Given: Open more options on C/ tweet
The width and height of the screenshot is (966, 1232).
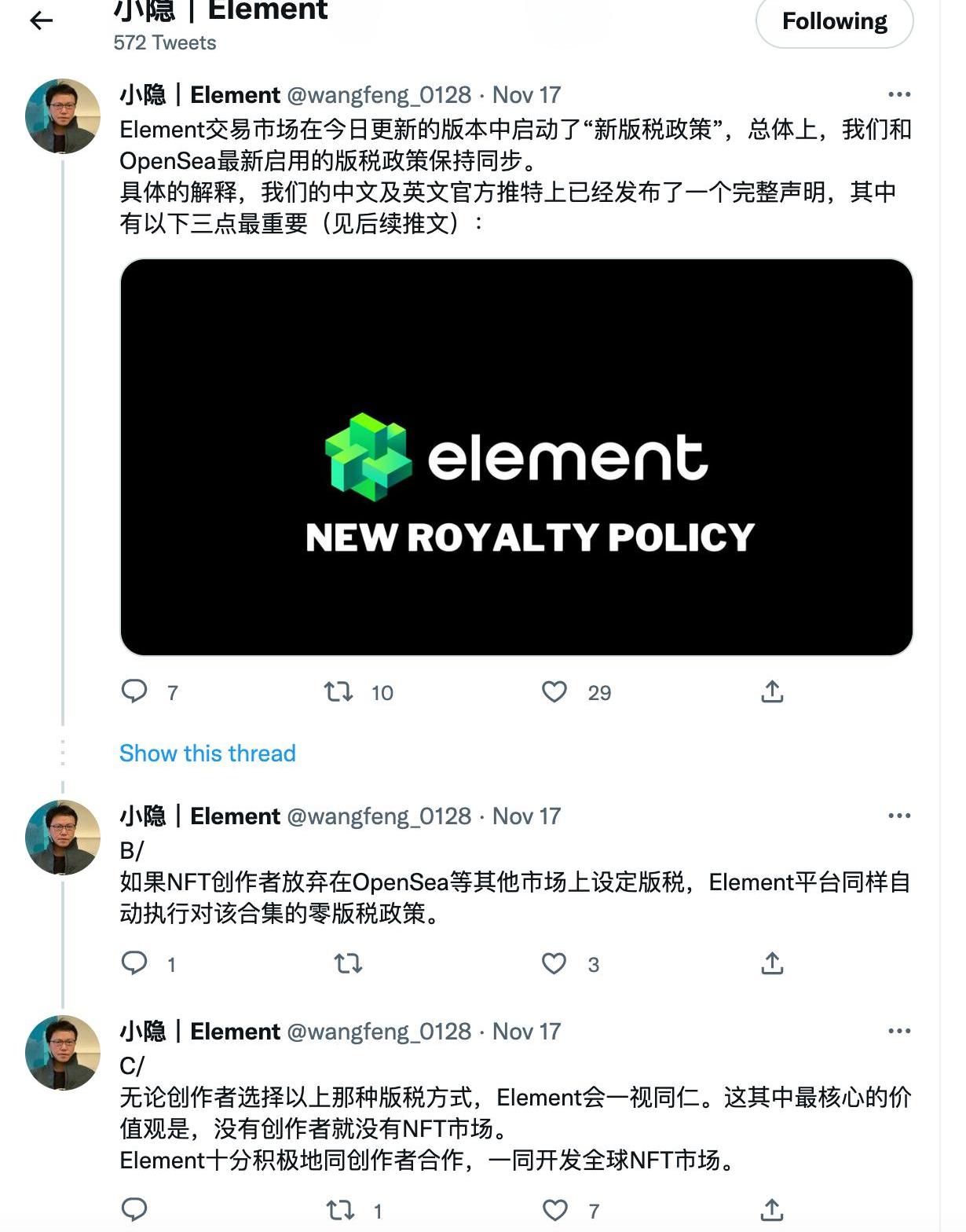Looking at the screenshot, I should pos(898,1031).
